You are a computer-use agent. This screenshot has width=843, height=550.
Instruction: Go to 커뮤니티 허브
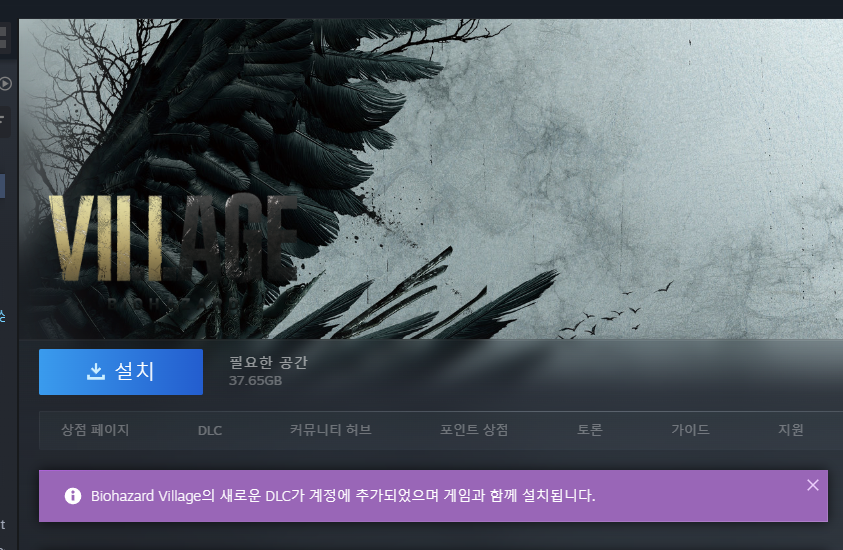coord(331,430)
